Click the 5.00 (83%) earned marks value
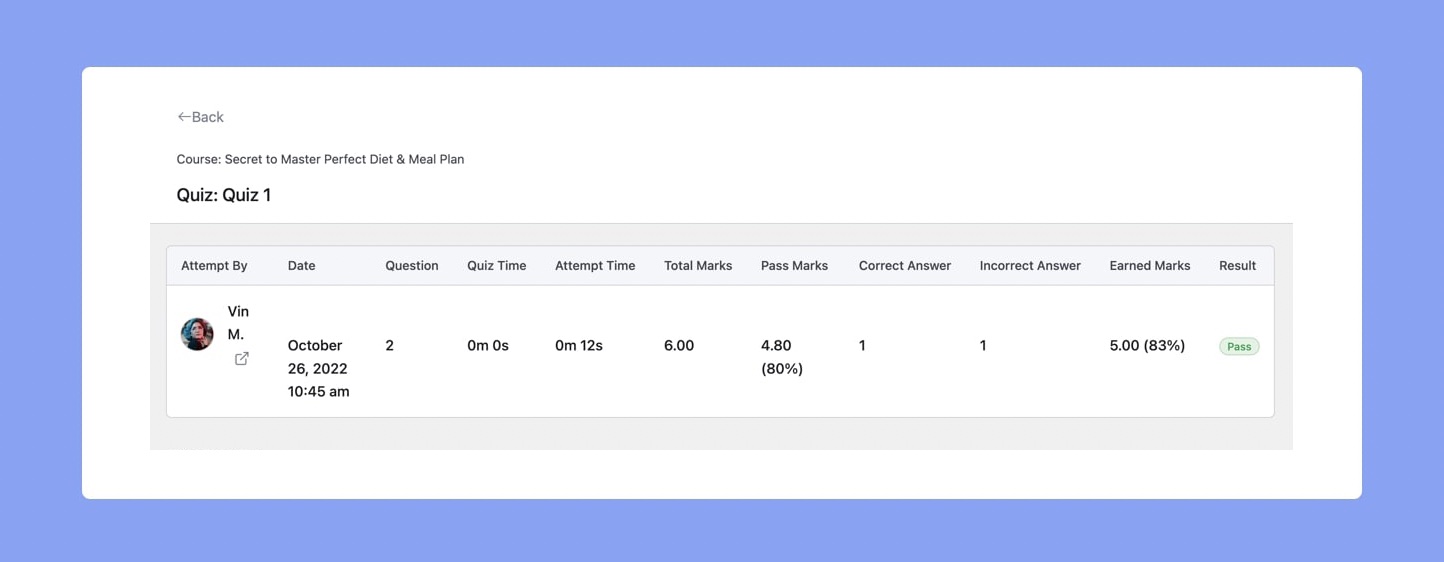Viewport: 1444px width, 562px height. click(1147, 345)
